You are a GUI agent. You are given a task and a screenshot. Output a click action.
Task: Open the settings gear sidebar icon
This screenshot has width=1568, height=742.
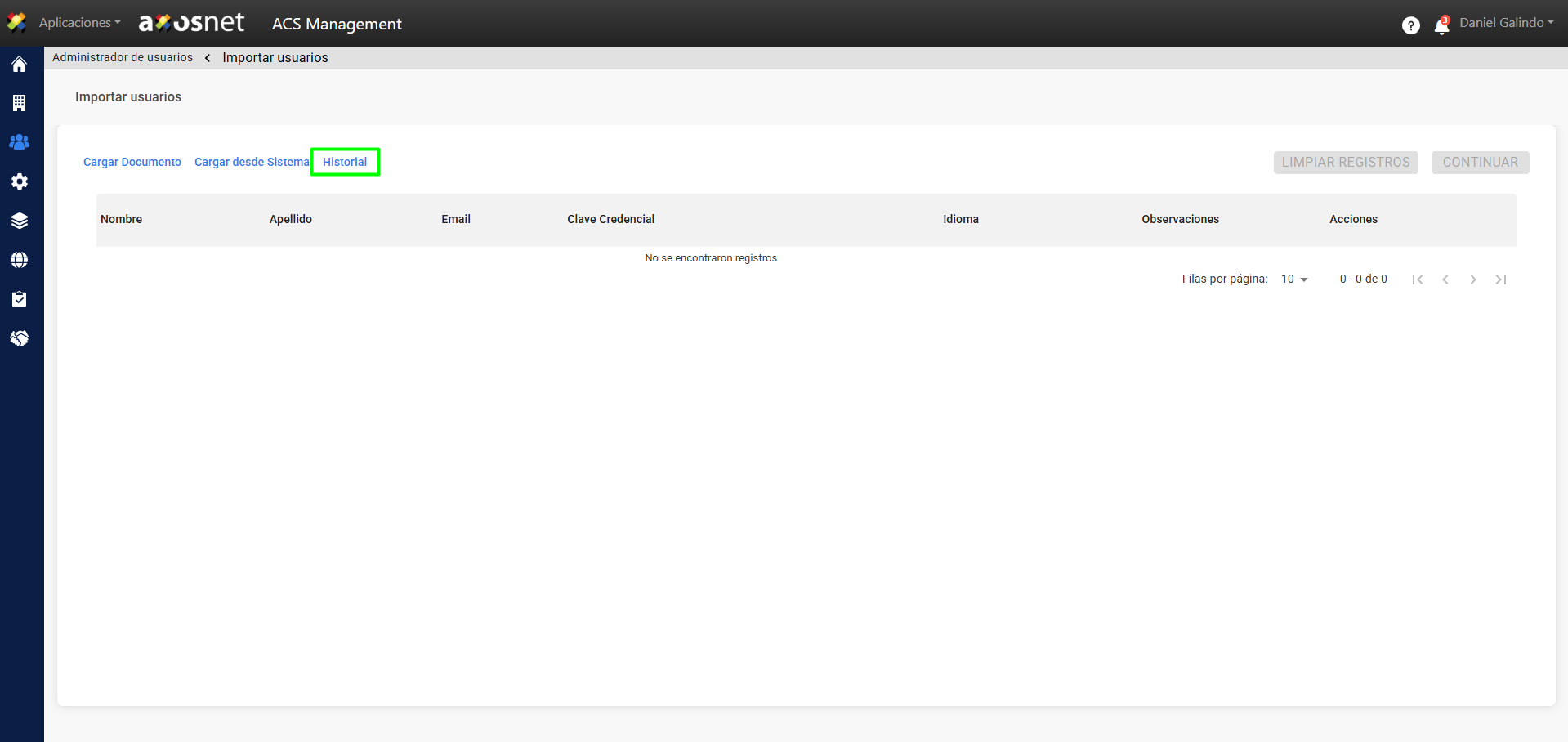[20, 181]
